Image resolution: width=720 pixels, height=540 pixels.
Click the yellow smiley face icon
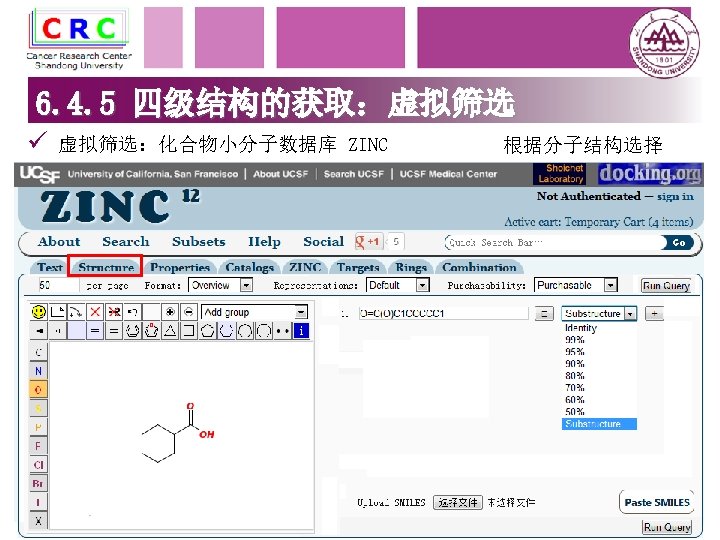[x=39, y=312]
